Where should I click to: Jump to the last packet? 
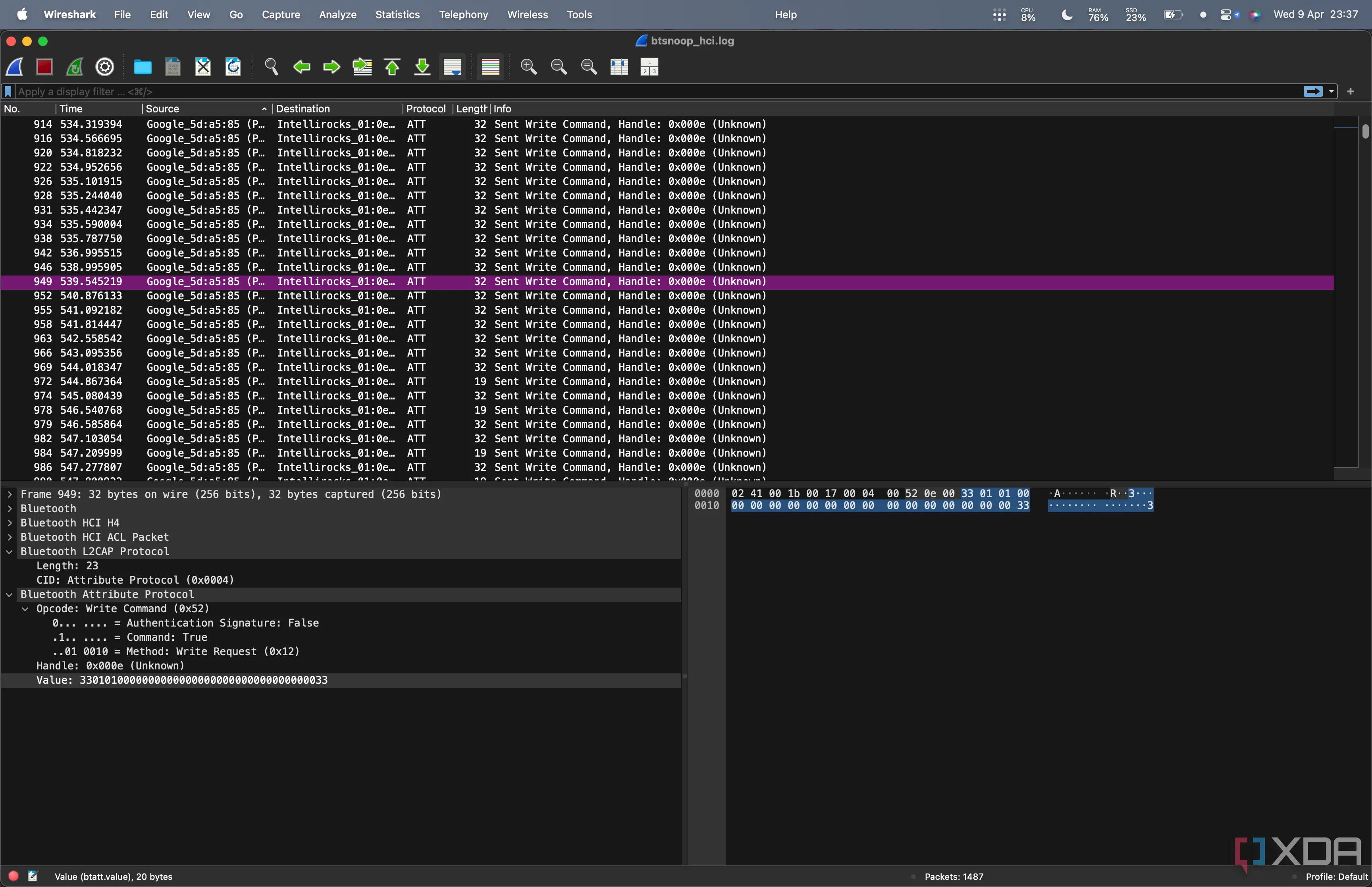(423, 67)
